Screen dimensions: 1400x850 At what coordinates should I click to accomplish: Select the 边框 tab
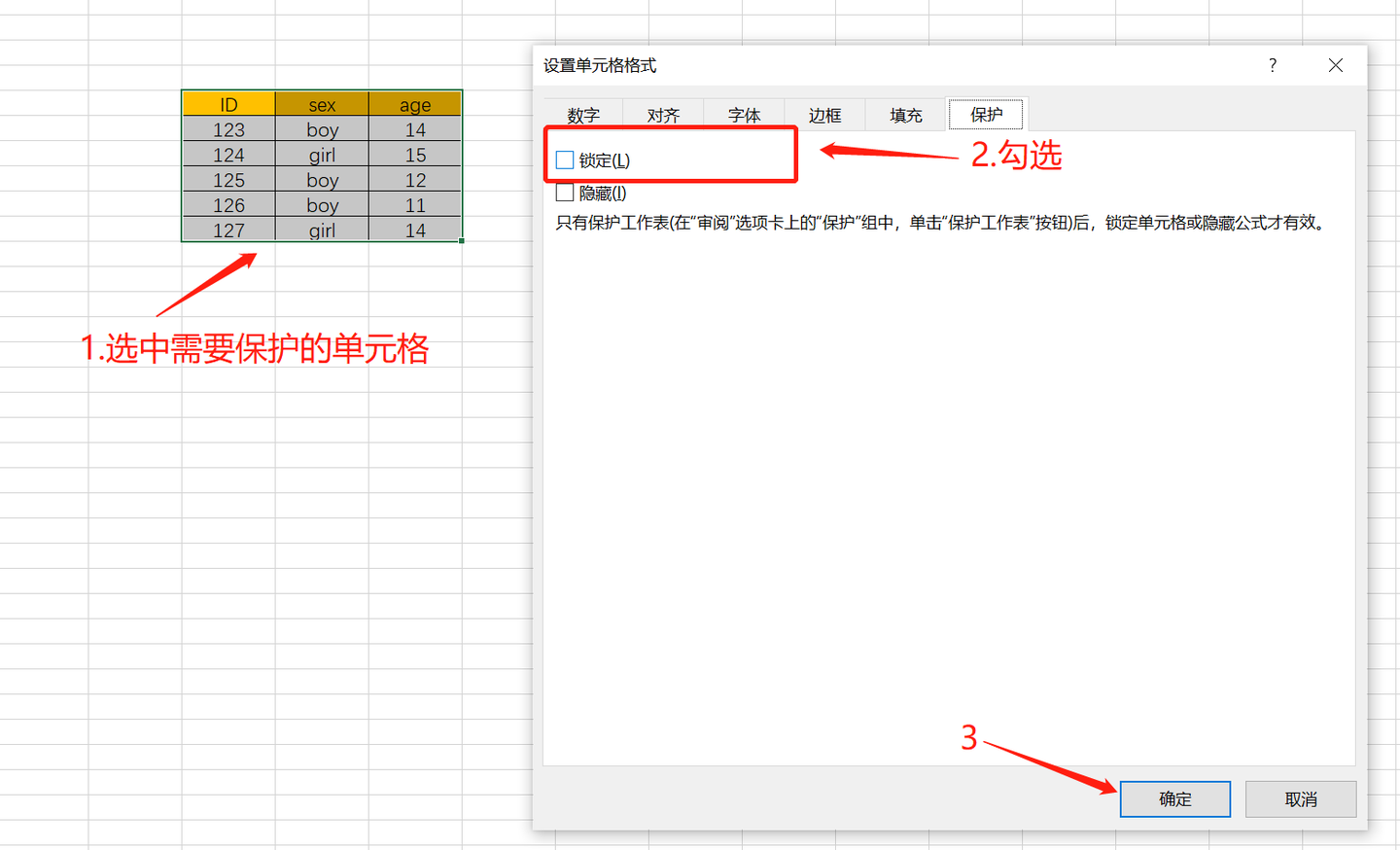[x=824, y=115]
